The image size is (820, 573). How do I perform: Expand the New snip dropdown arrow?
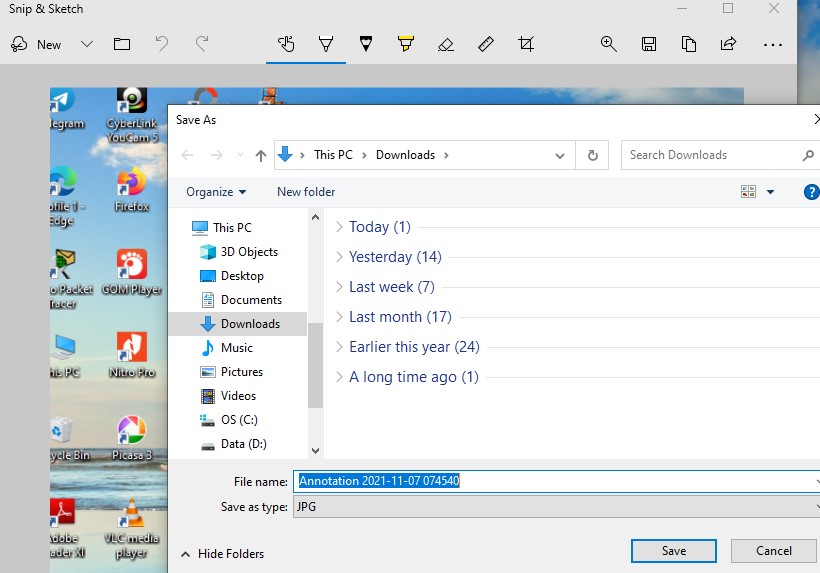tap(87, 44)
